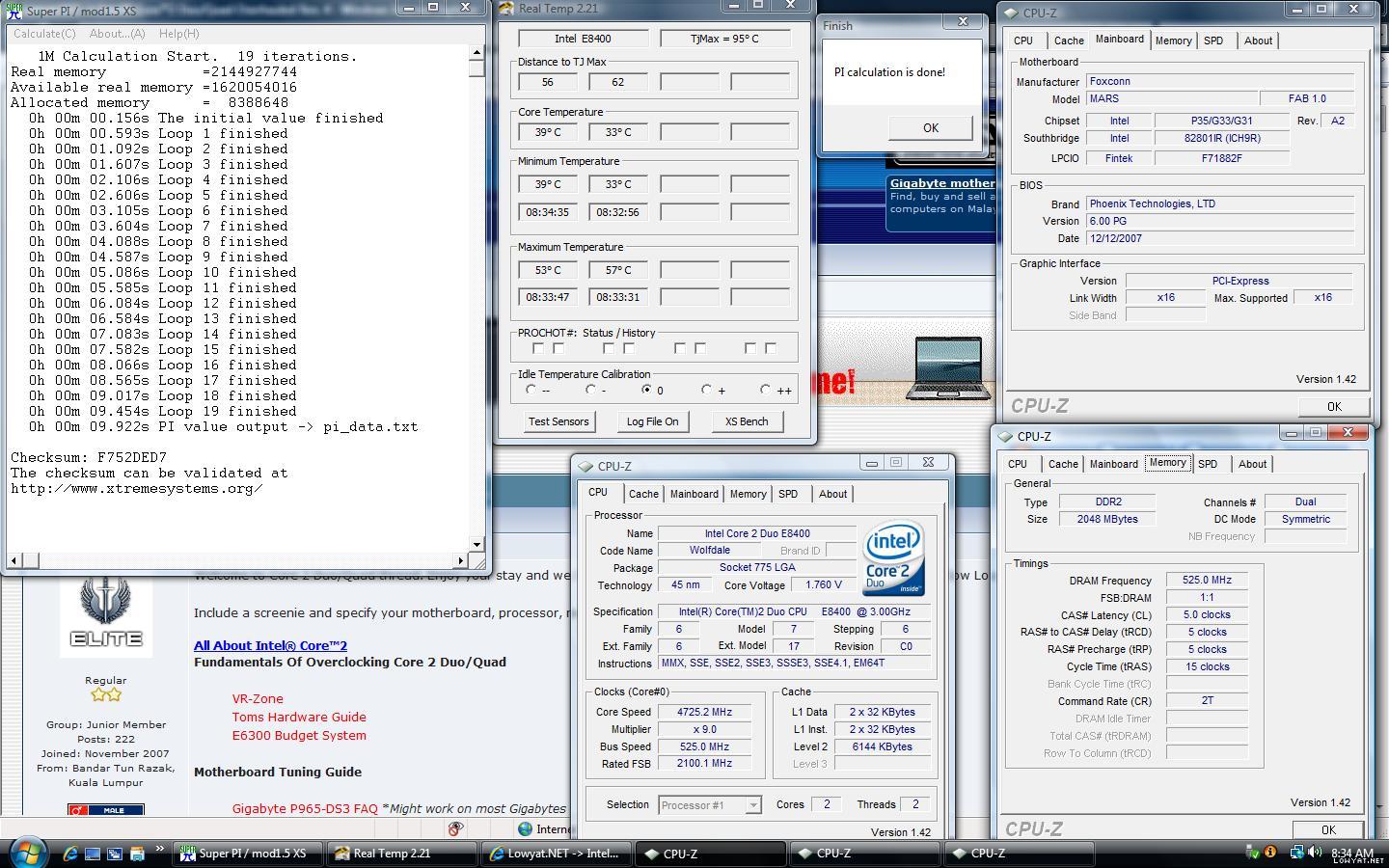The height and width of the screenshot is (868, 1389).
Task: Click the network computers tray icon
Action: pyautogui.click(x=1297, y=853)
